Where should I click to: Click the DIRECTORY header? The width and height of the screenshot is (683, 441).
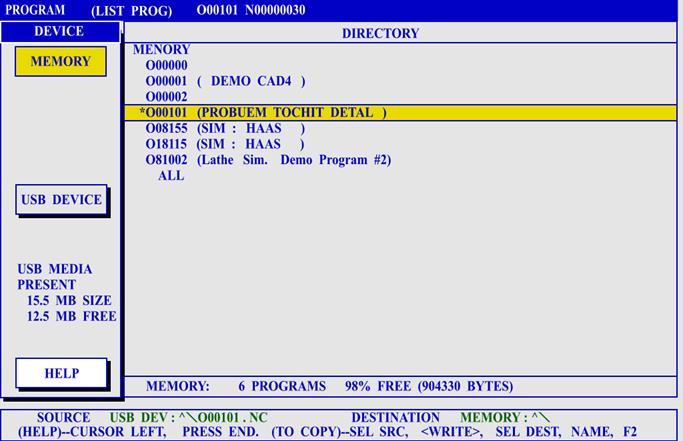coord(380,33)
